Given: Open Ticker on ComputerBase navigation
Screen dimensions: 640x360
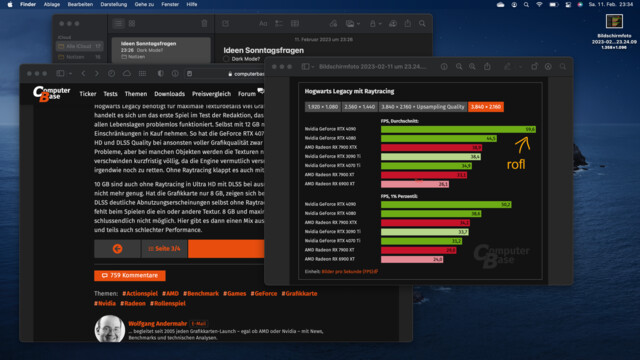Looking at the screenshot, I should [88, 94].
